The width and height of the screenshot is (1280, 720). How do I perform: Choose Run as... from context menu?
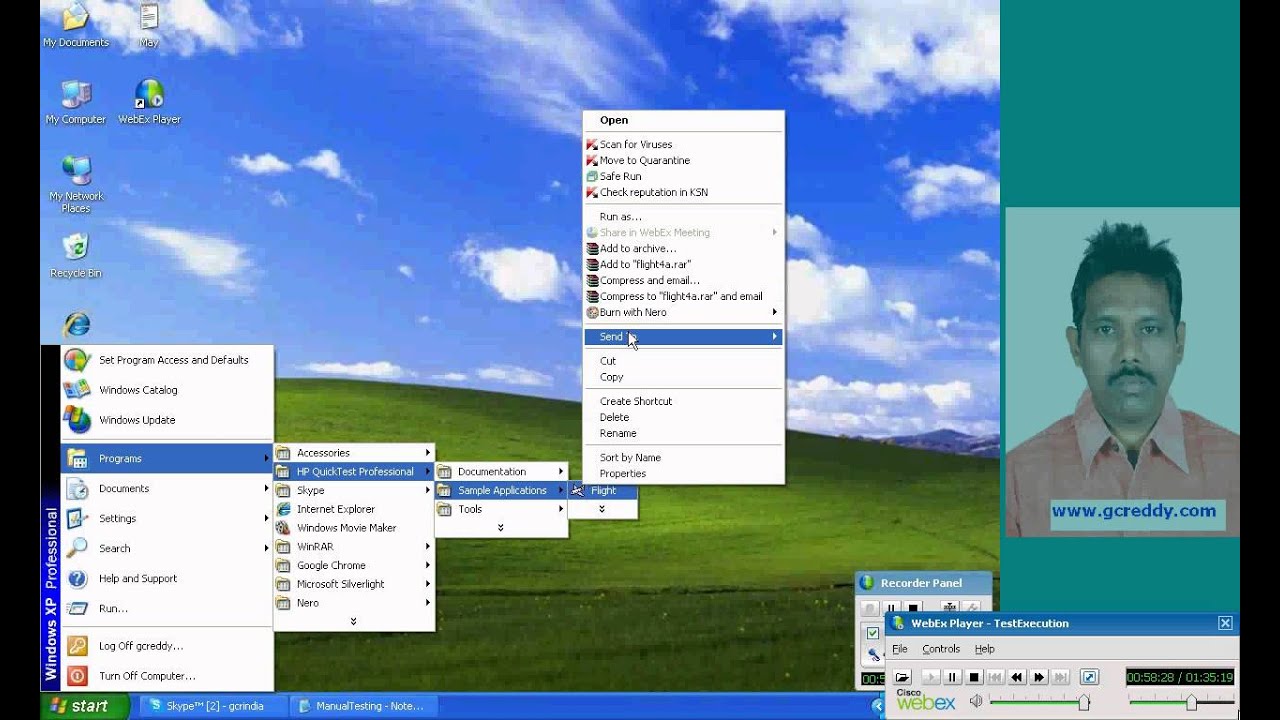pos(683,216)
